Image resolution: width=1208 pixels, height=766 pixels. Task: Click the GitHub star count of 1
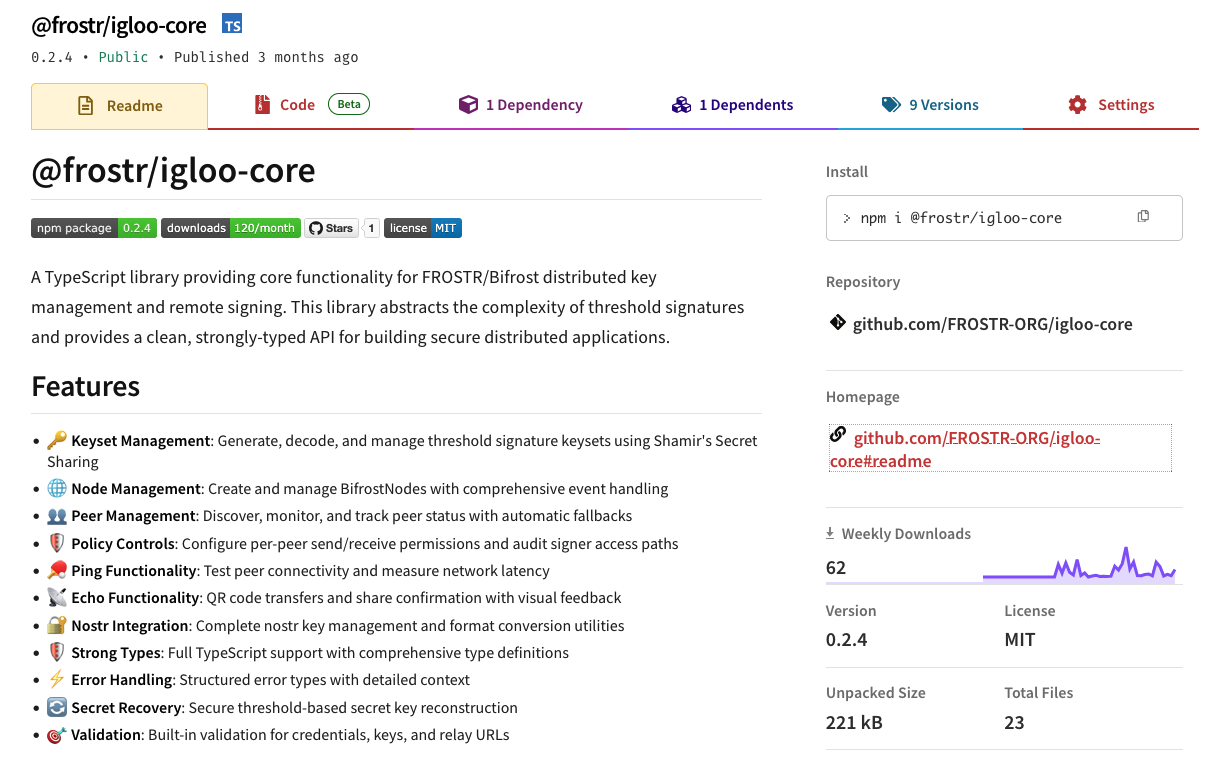(371, 228)
